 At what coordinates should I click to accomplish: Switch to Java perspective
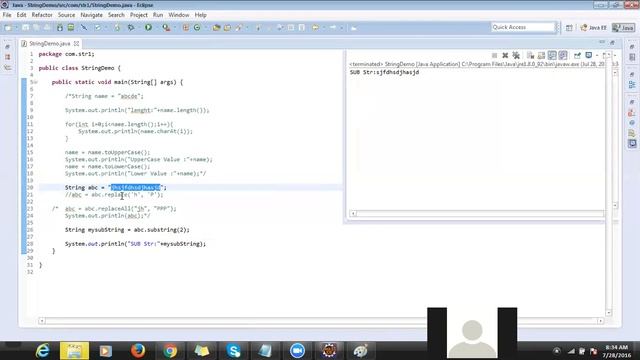(624, 28)
